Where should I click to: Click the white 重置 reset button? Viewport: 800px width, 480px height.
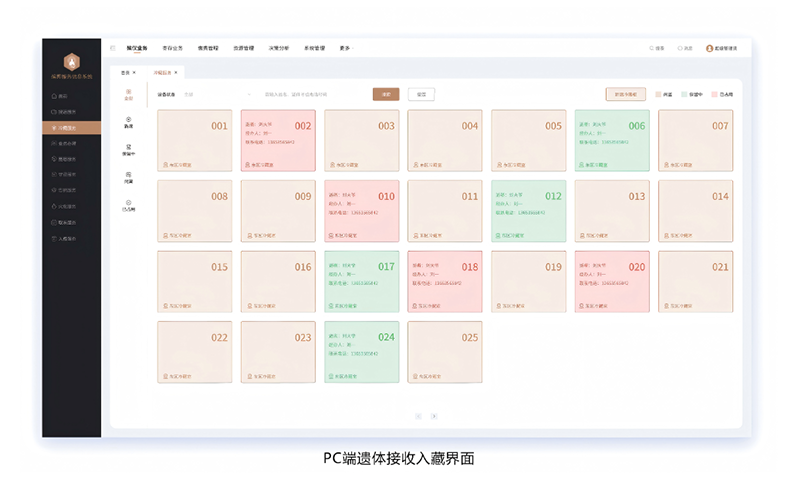421,94
